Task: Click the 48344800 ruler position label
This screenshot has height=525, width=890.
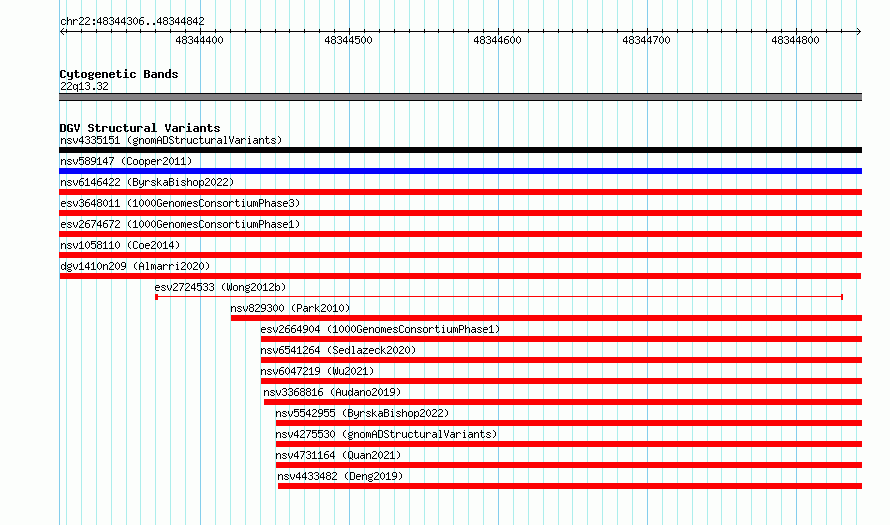Action: coord(795,40)
